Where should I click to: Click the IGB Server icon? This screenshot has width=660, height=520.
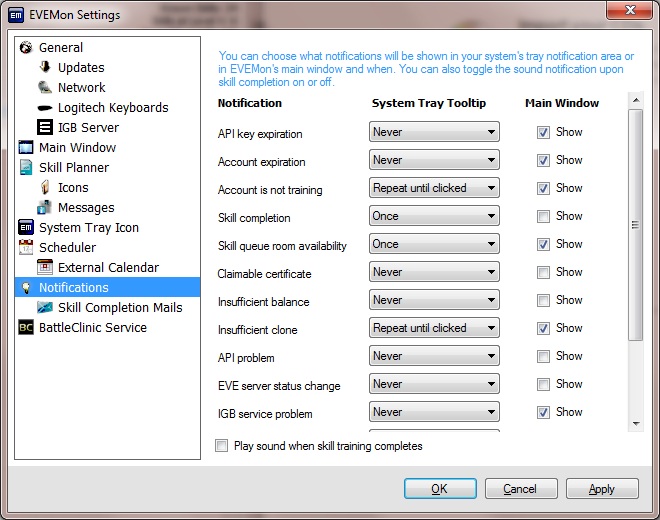point(45,127)
